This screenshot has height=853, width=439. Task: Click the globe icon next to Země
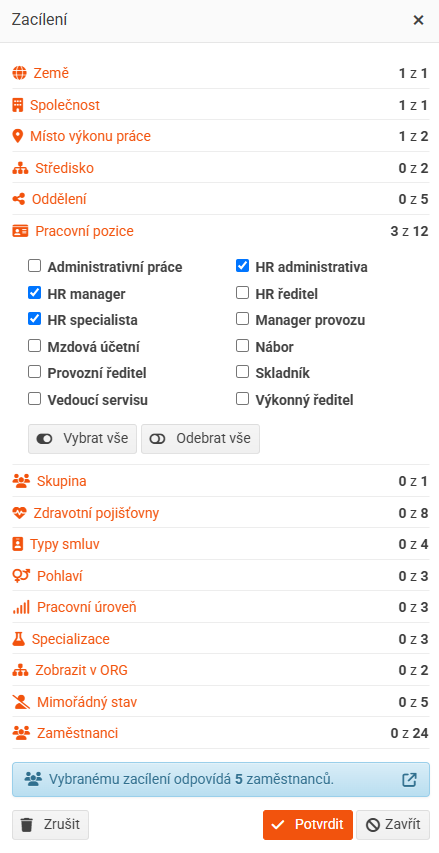pos(20,73)
